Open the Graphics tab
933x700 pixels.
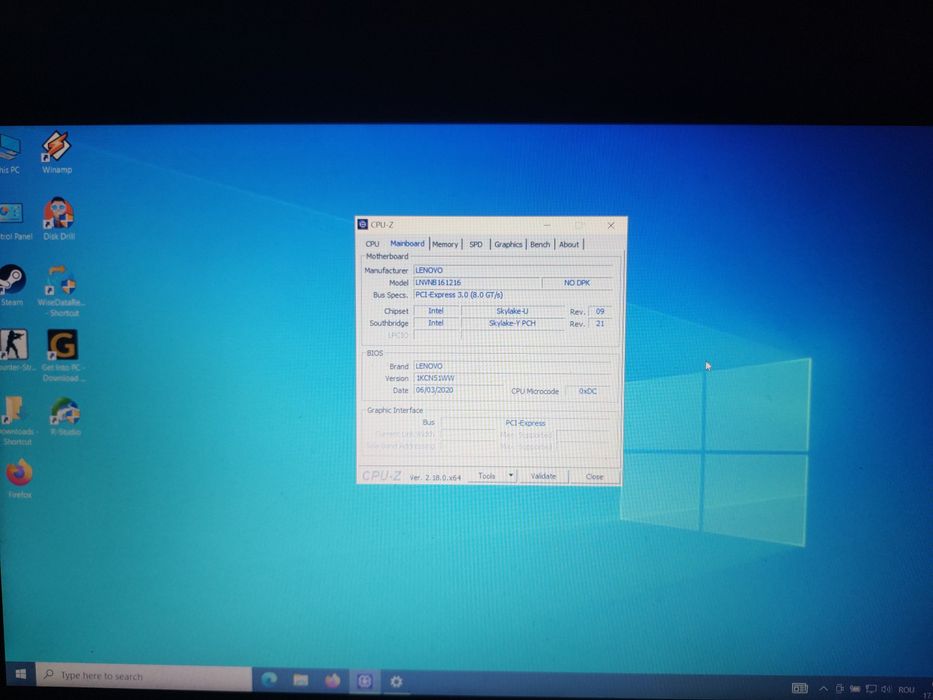(508, 244)
